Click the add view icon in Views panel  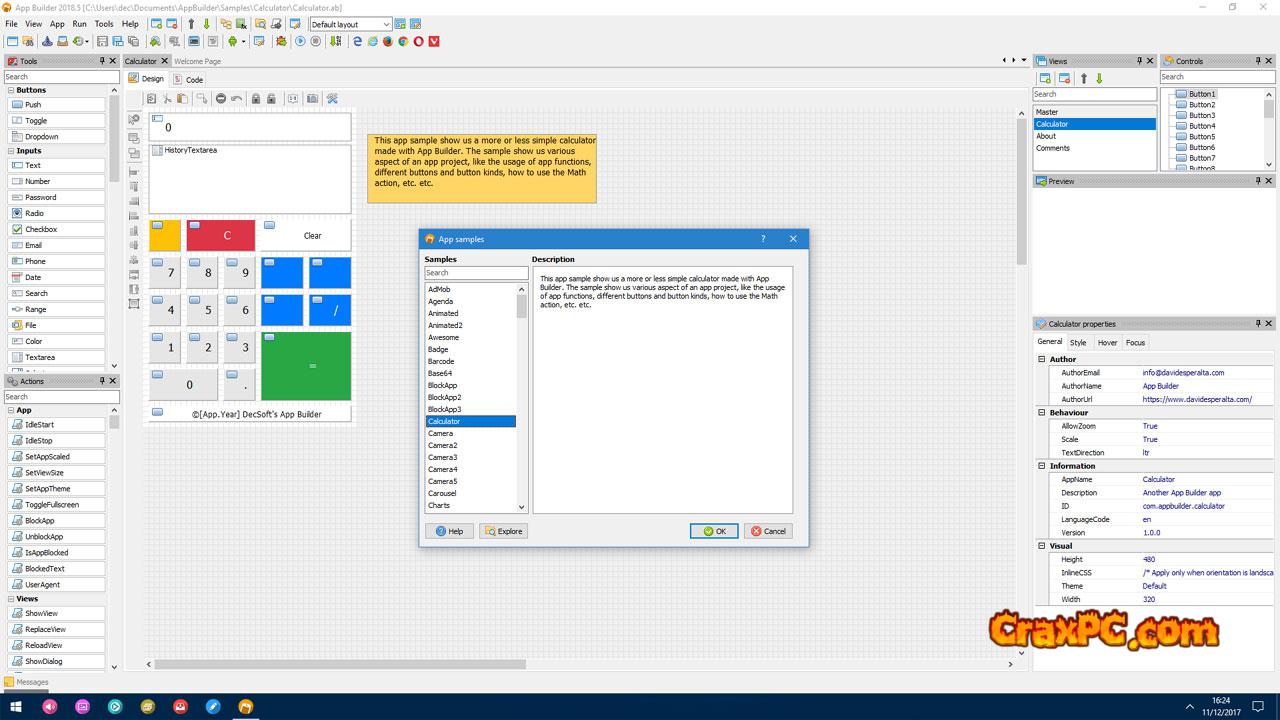point(1045,78)
